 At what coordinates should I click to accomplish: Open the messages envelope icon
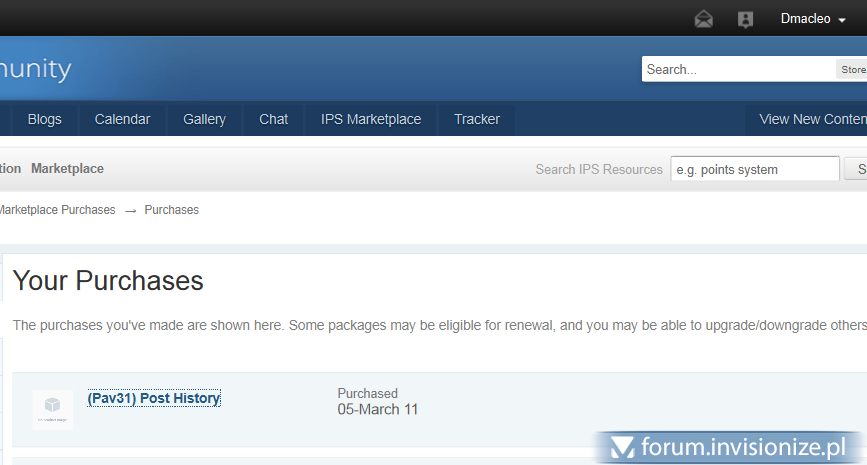pyautogui.click(x=704, y=19)
